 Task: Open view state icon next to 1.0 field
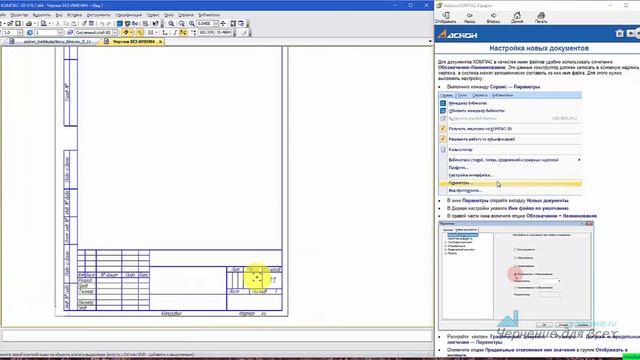(x=30, y=32)
